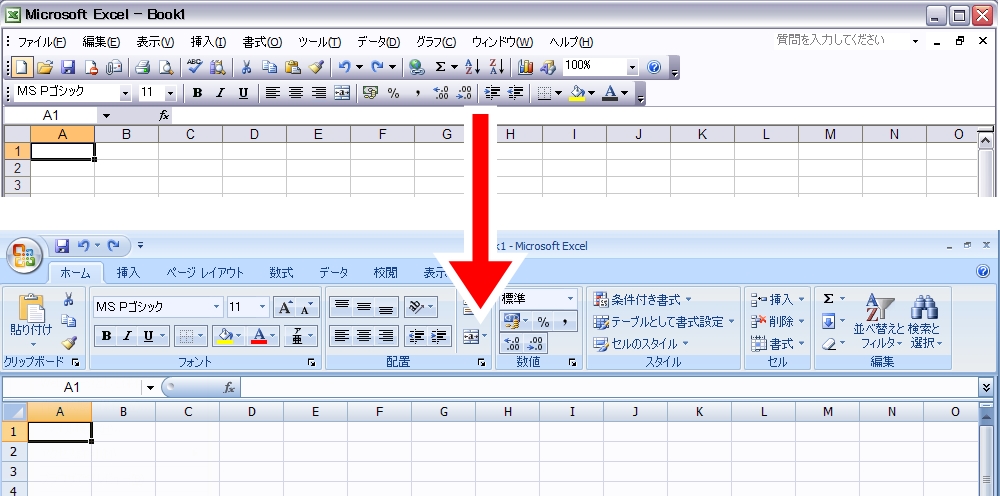Switch to 挿入 tab in Excel 2007
Viewport: 1000px width, 496px height.
point(128,272)
